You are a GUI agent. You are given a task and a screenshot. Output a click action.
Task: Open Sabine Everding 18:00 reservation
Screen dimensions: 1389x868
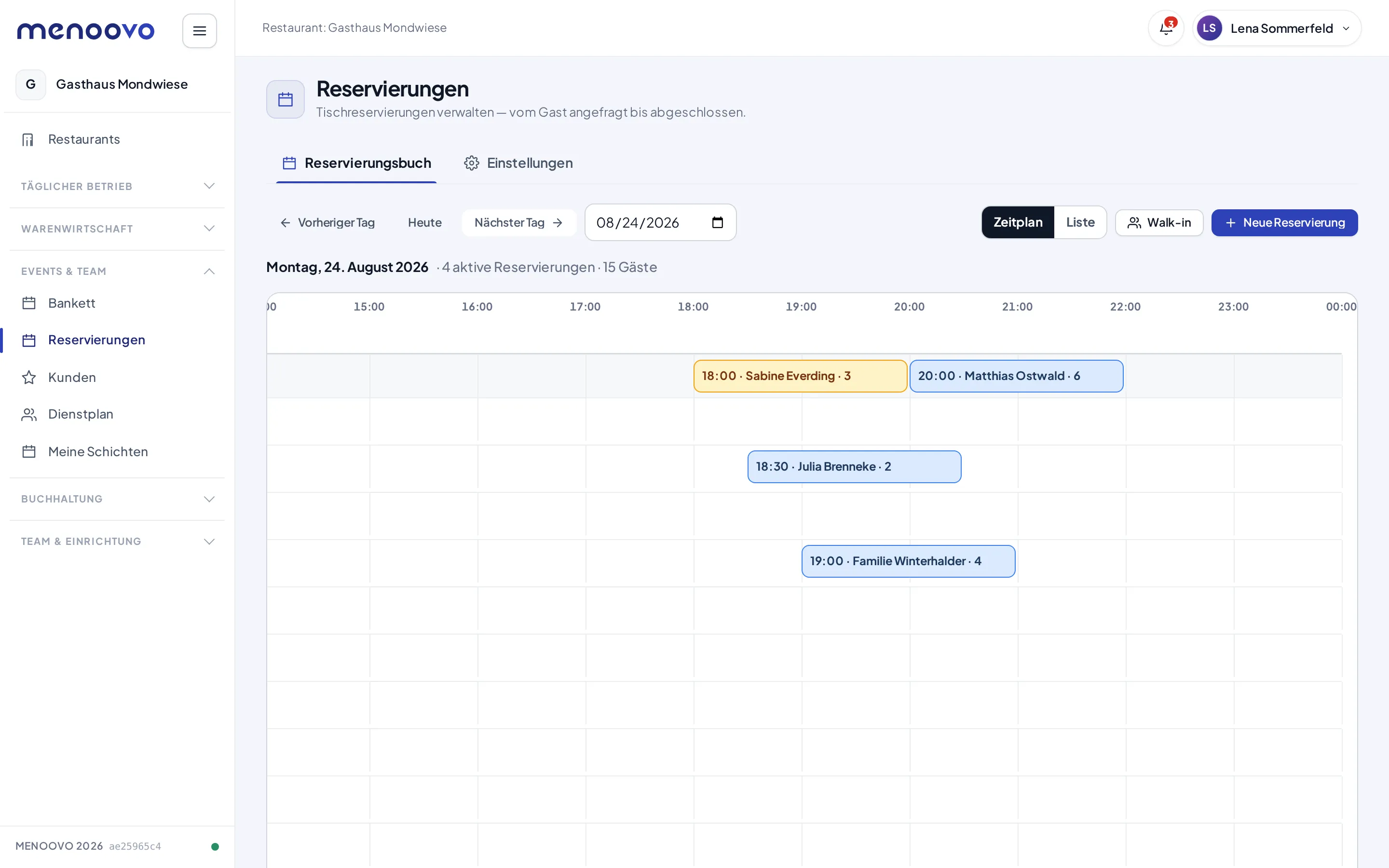coord(800,376)
